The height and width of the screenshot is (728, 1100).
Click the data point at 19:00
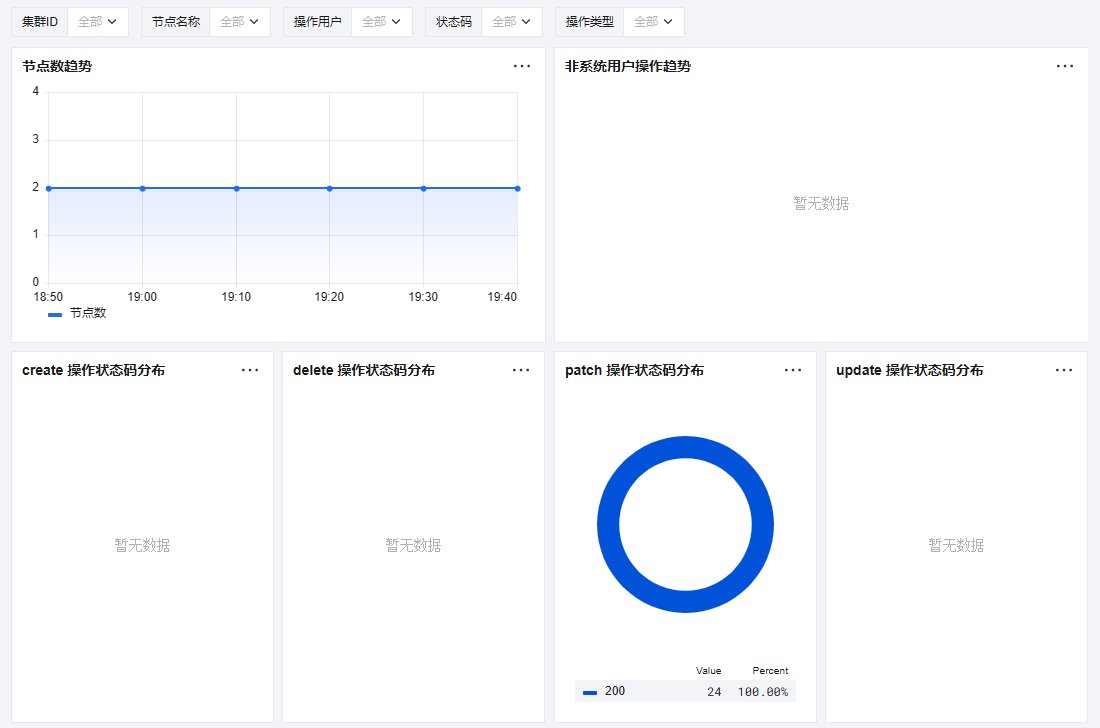[x=143, y=188]
